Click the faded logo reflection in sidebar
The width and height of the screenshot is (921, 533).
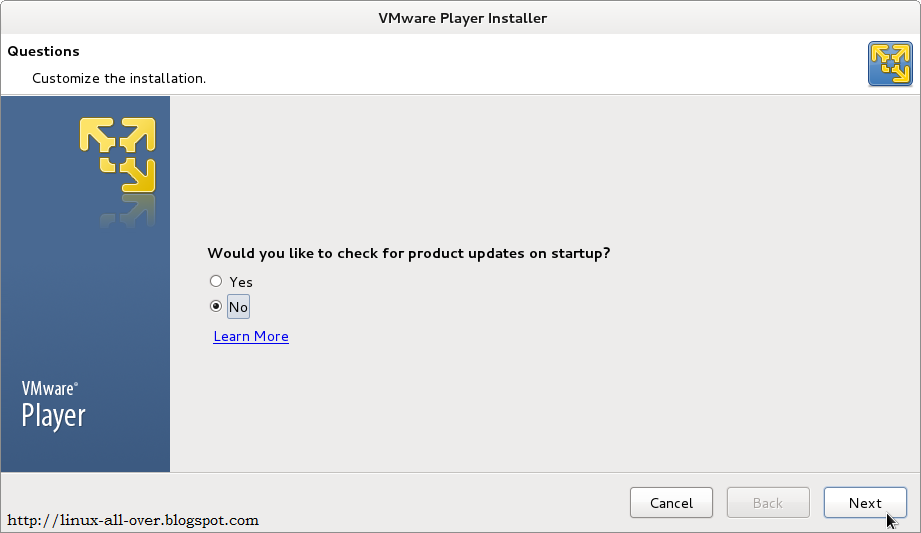(x=127, y=211)
